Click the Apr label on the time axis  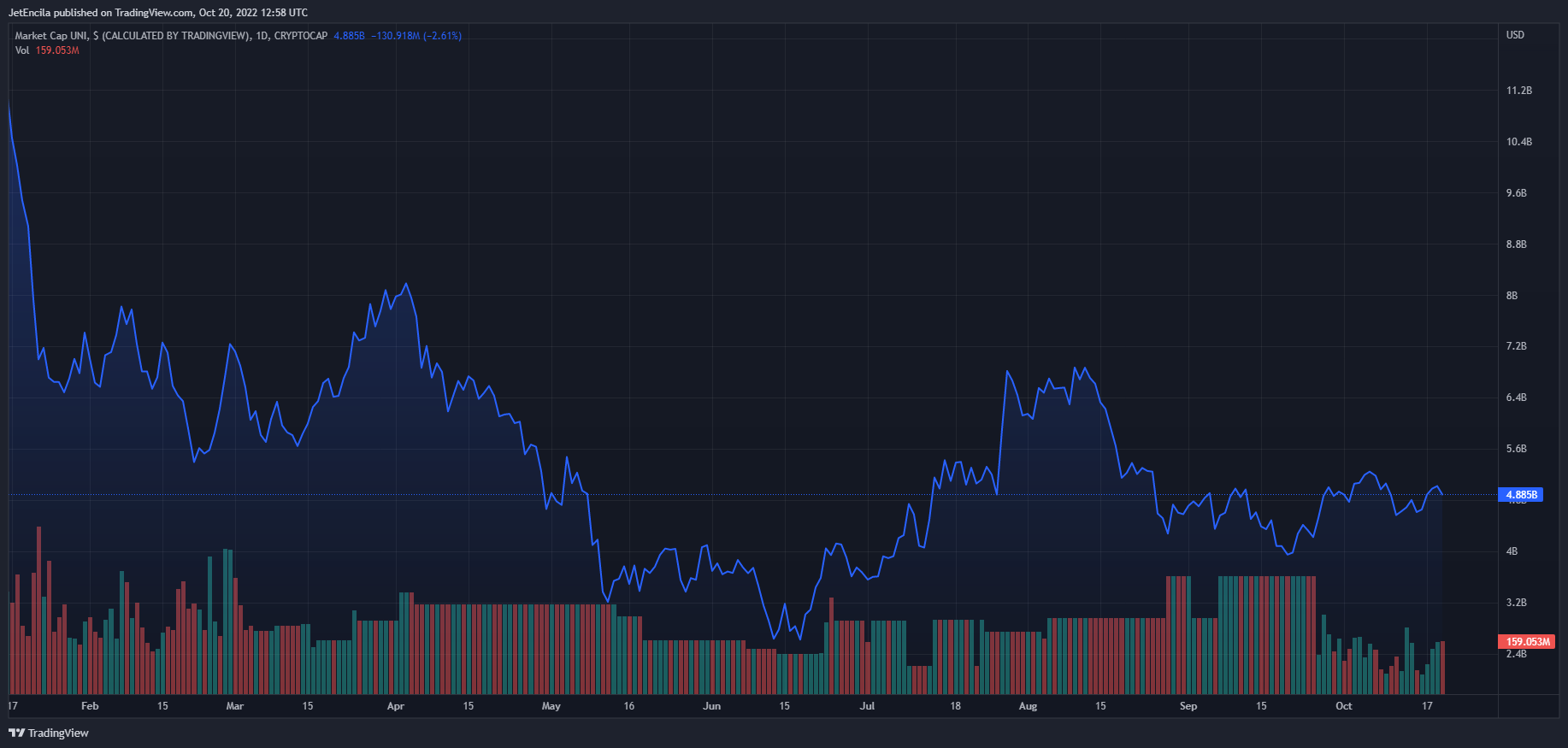(x=395, y=706)
